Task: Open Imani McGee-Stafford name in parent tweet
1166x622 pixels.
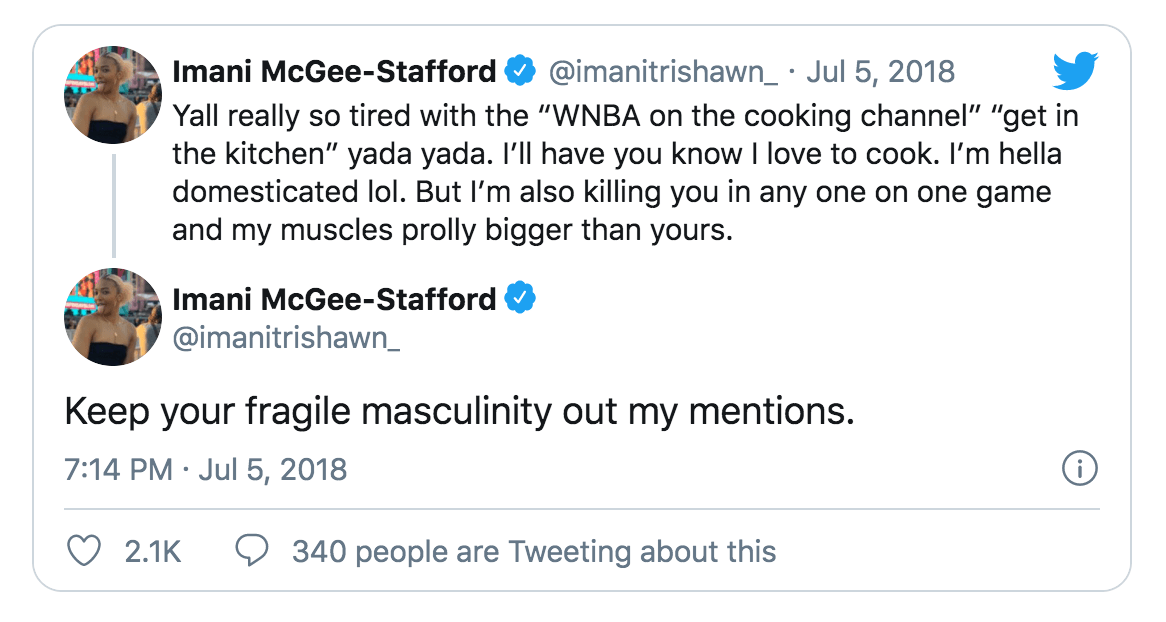Action: [x=334, y=72]
